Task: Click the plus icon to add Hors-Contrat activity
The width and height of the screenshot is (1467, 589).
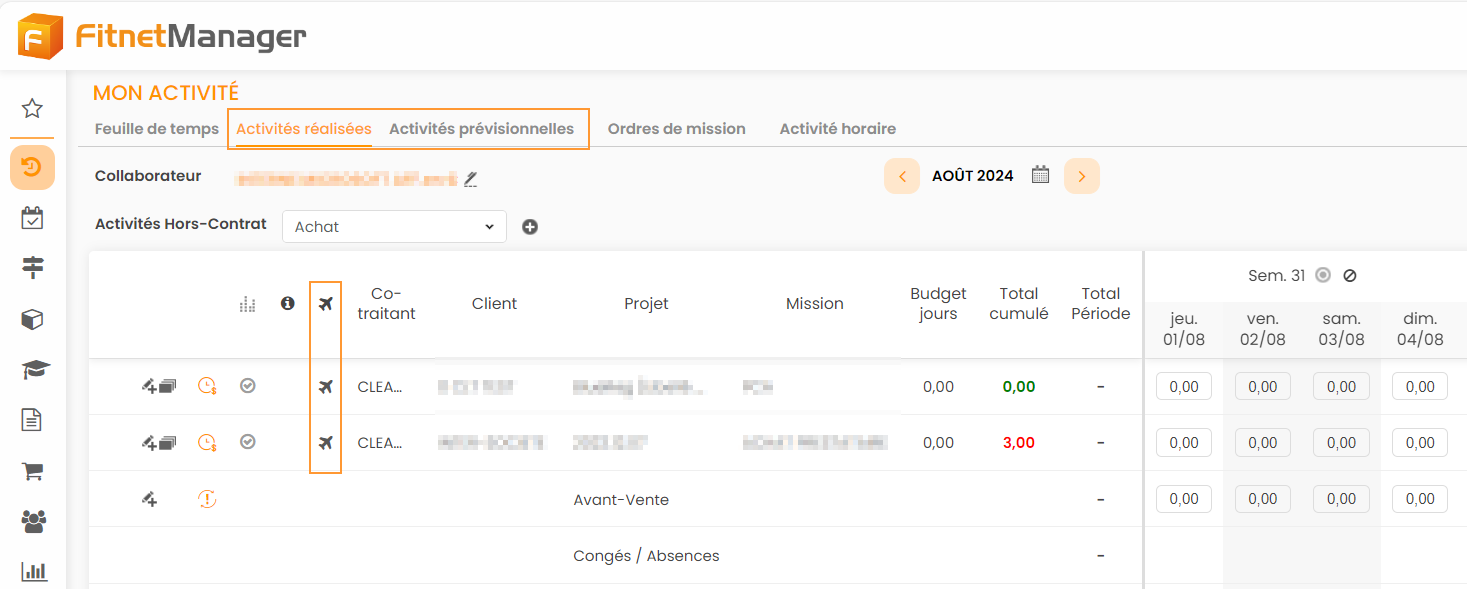Action: pos(530,227)
